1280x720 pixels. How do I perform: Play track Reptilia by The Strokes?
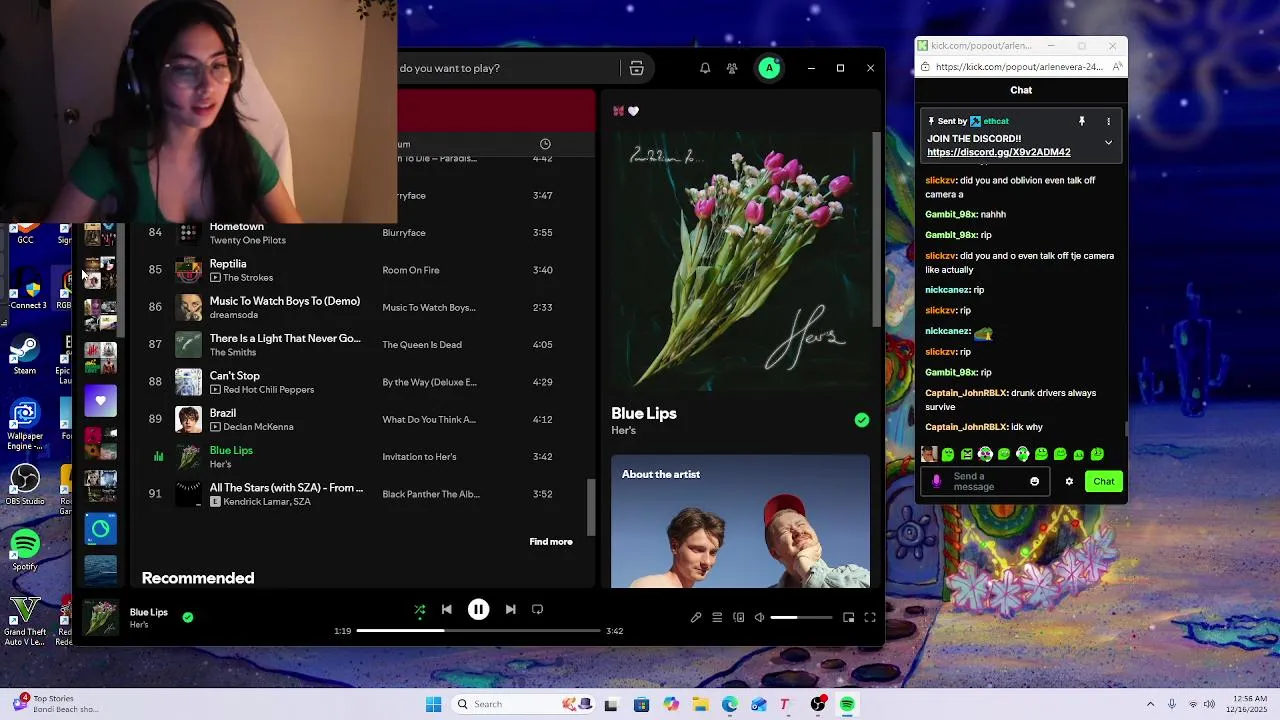364,270
